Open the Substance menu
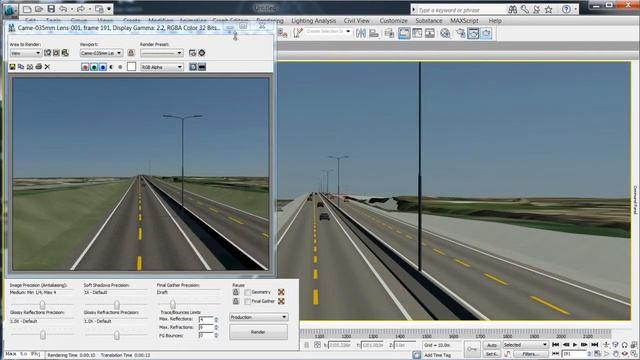640x360 pixels. point(429,20)
